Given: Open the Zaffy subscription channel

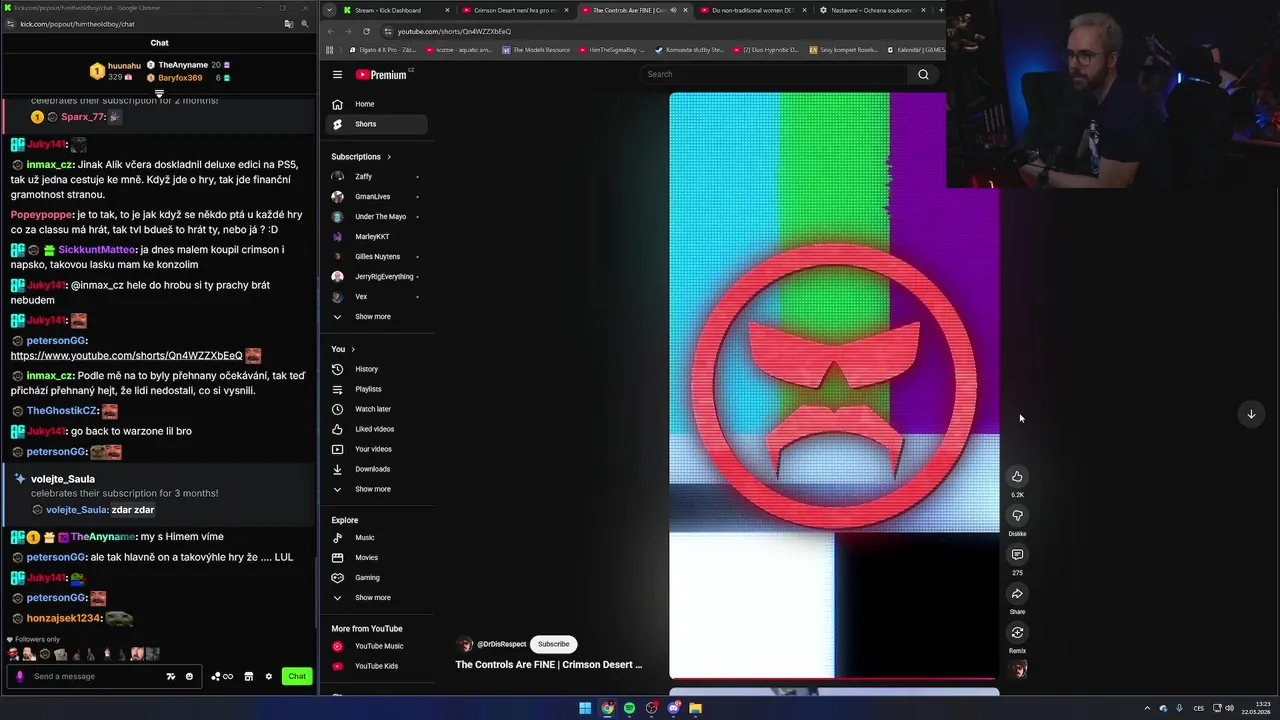Looking at the screenshot, I should 376,177.
